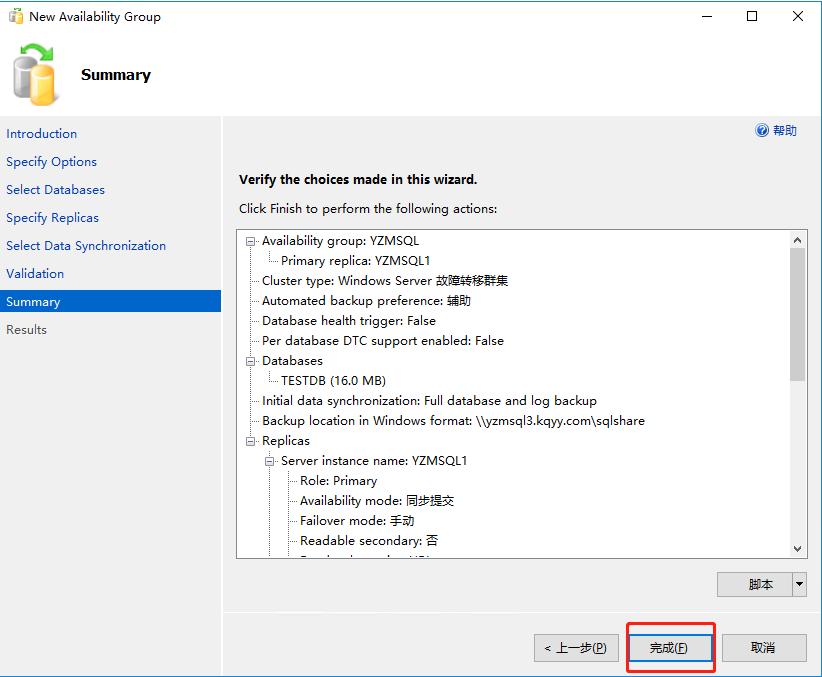Click the New Availability Group title icon
This screenshot has width=822, height=677.
click(16, 17)
